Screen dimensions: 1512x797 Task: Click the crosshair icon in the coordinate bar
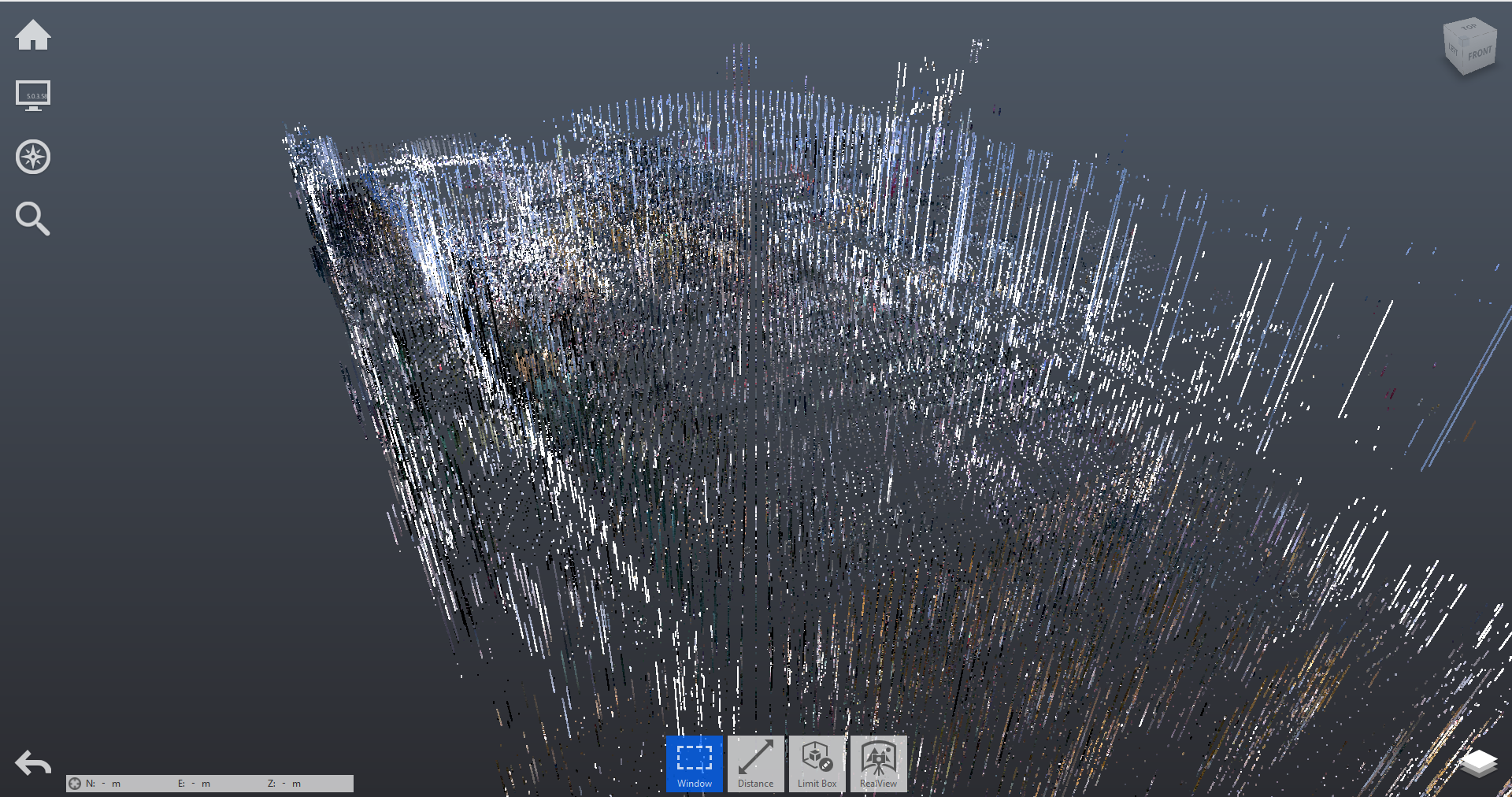[75, 784]
